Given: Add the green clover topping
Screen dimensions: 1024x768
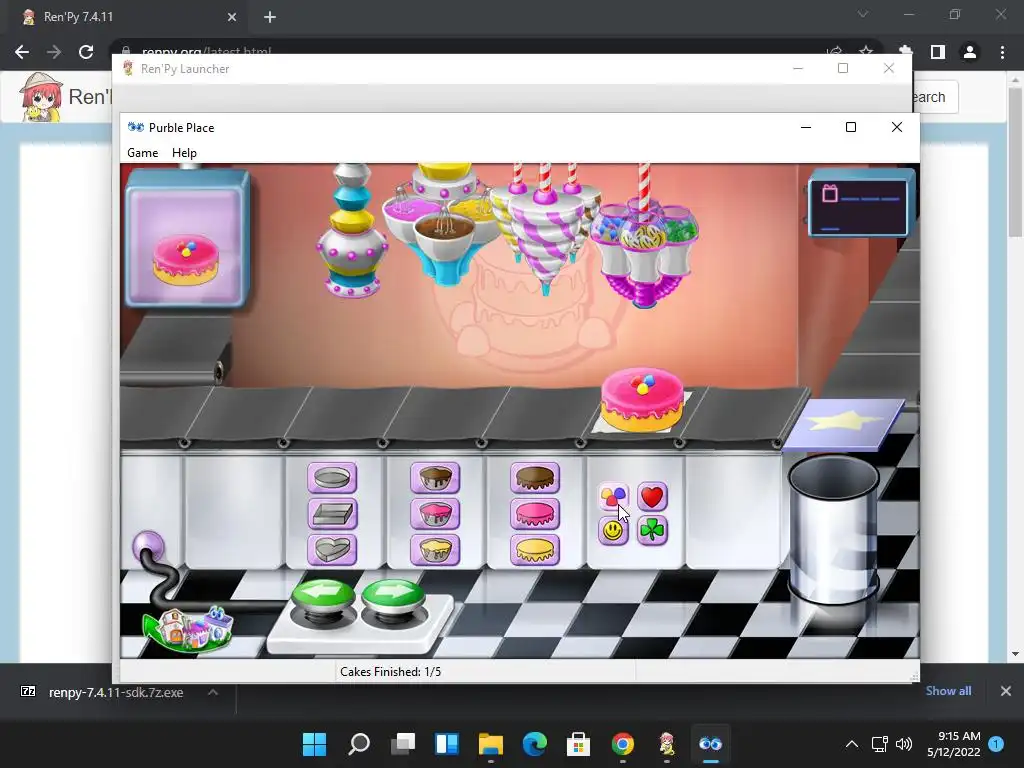Looking at the screenshot, I should 652,530.
